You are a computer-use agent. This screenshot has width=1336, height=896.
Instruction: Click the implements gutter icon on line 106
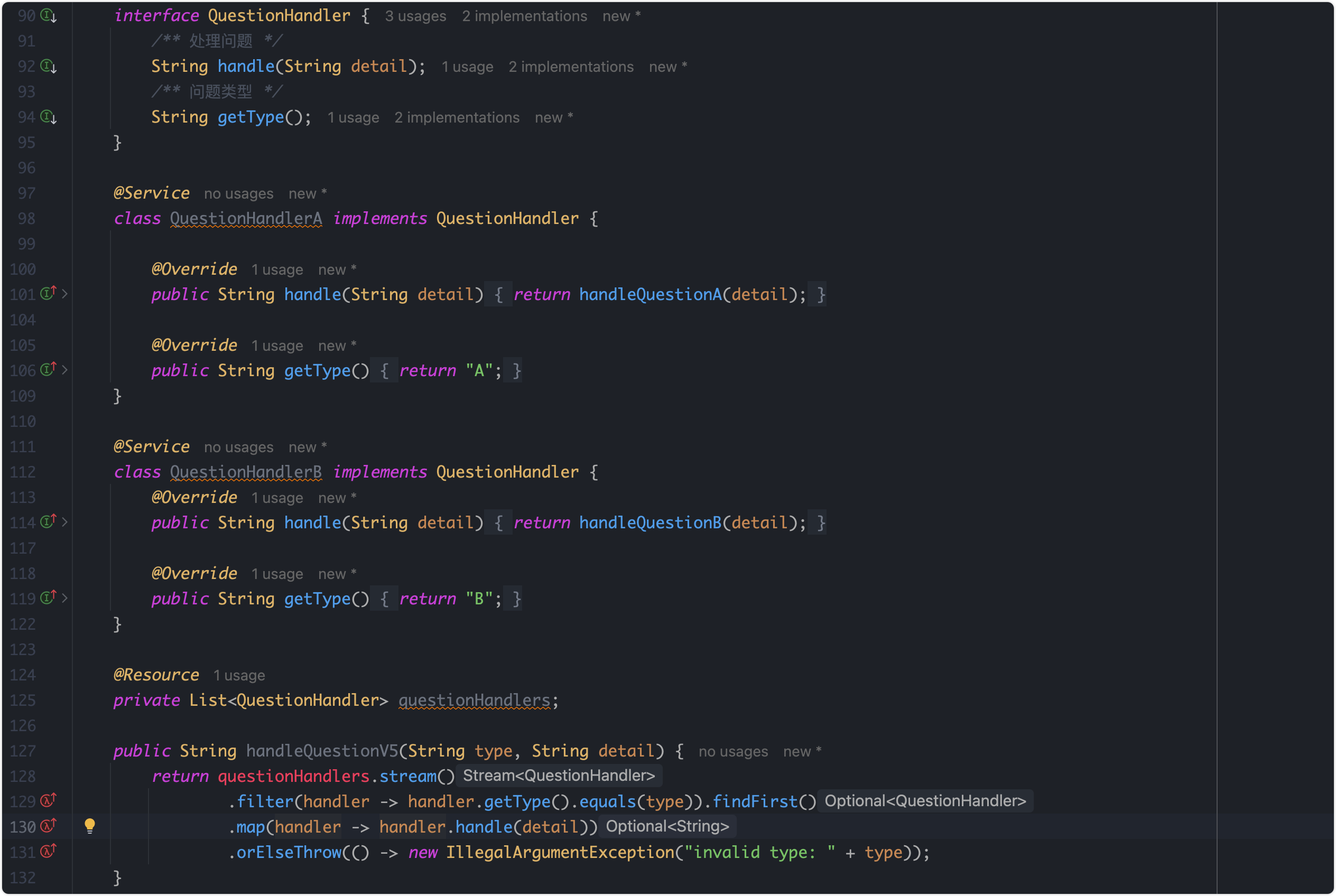[48, 370]
